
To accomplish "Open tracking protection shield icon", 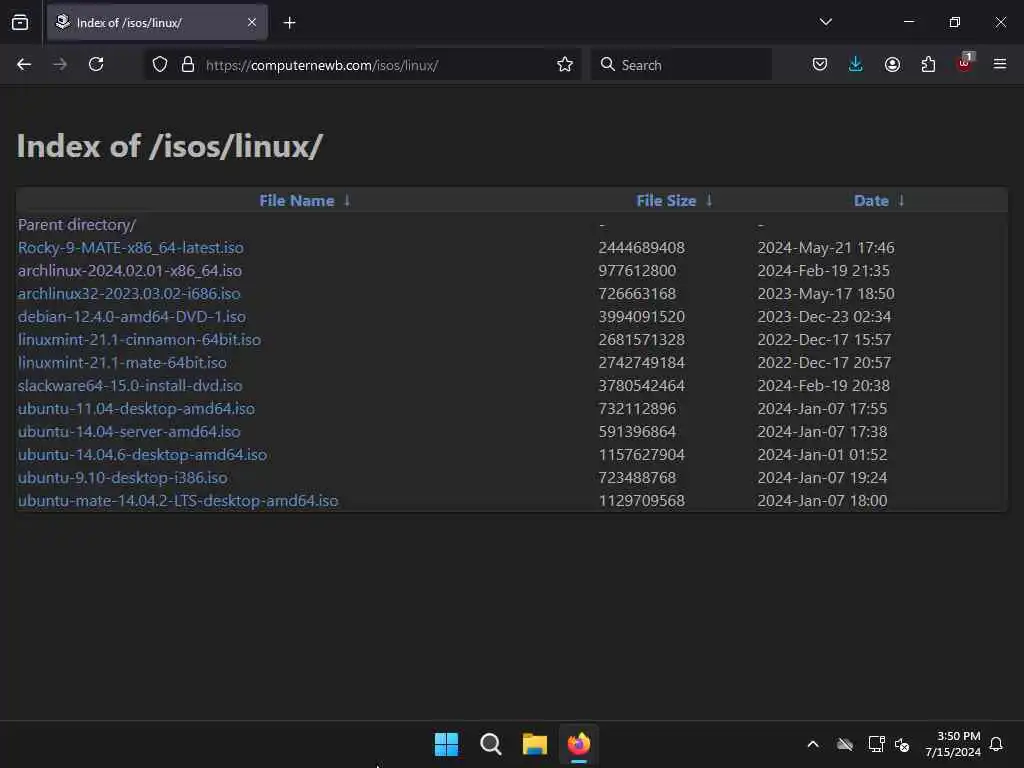I will 160,64.
